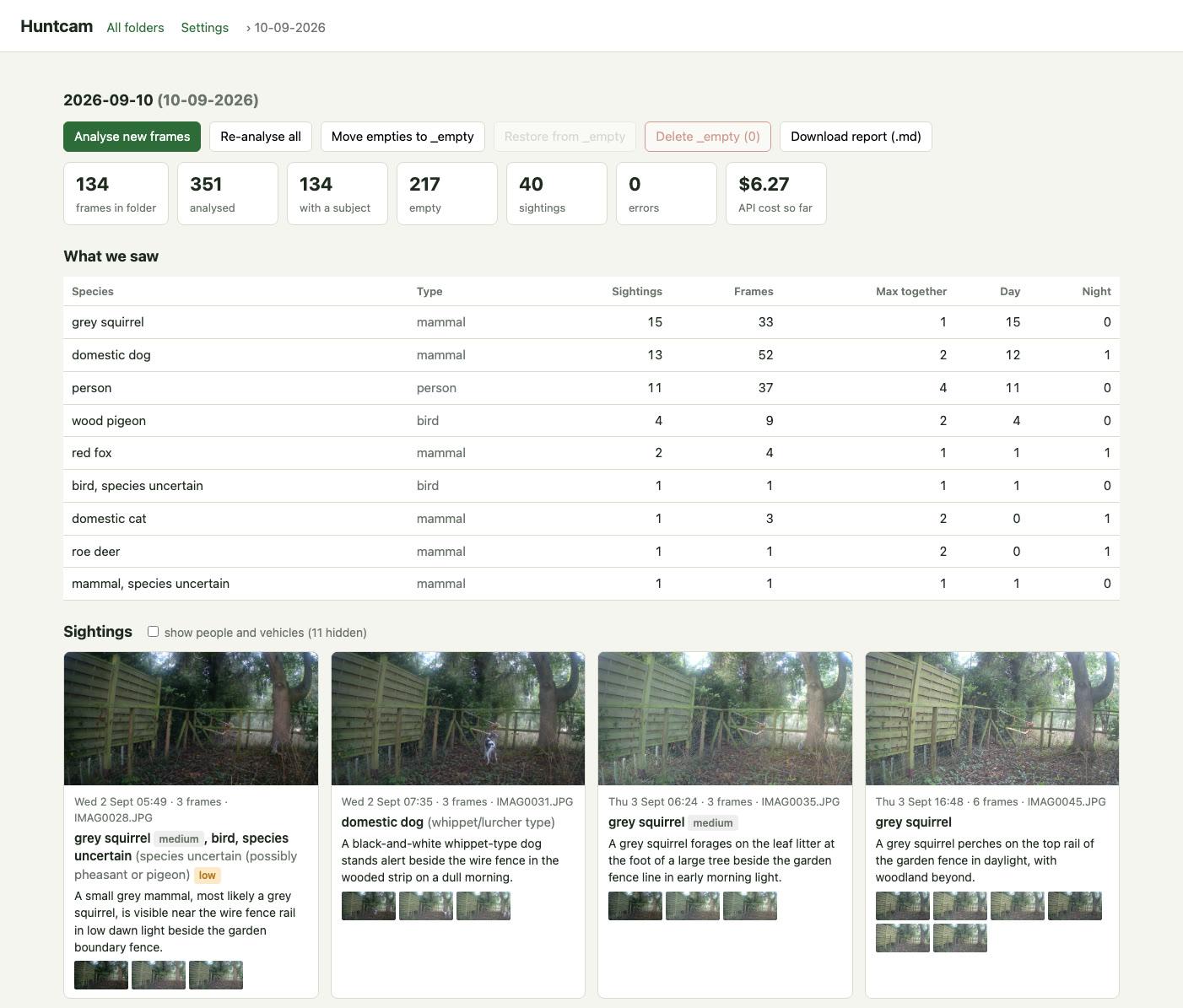This screenshot has width=1183, height=1008.
Task: Select third small frame thumbnail of IMAG0028.JPG card
Action: click(216, 975)
